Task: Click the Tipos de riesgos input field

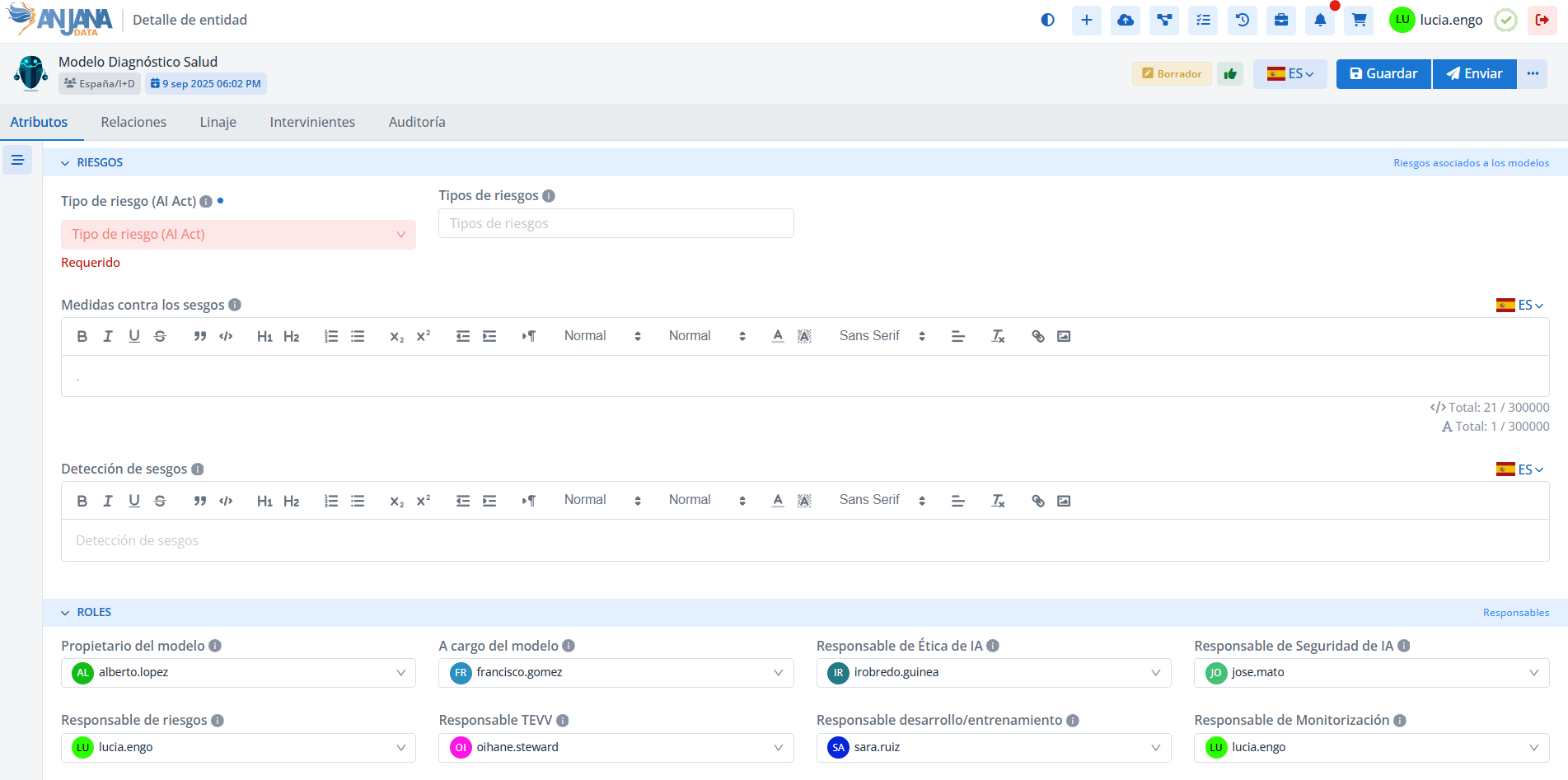Action: (x=615, y=224)
